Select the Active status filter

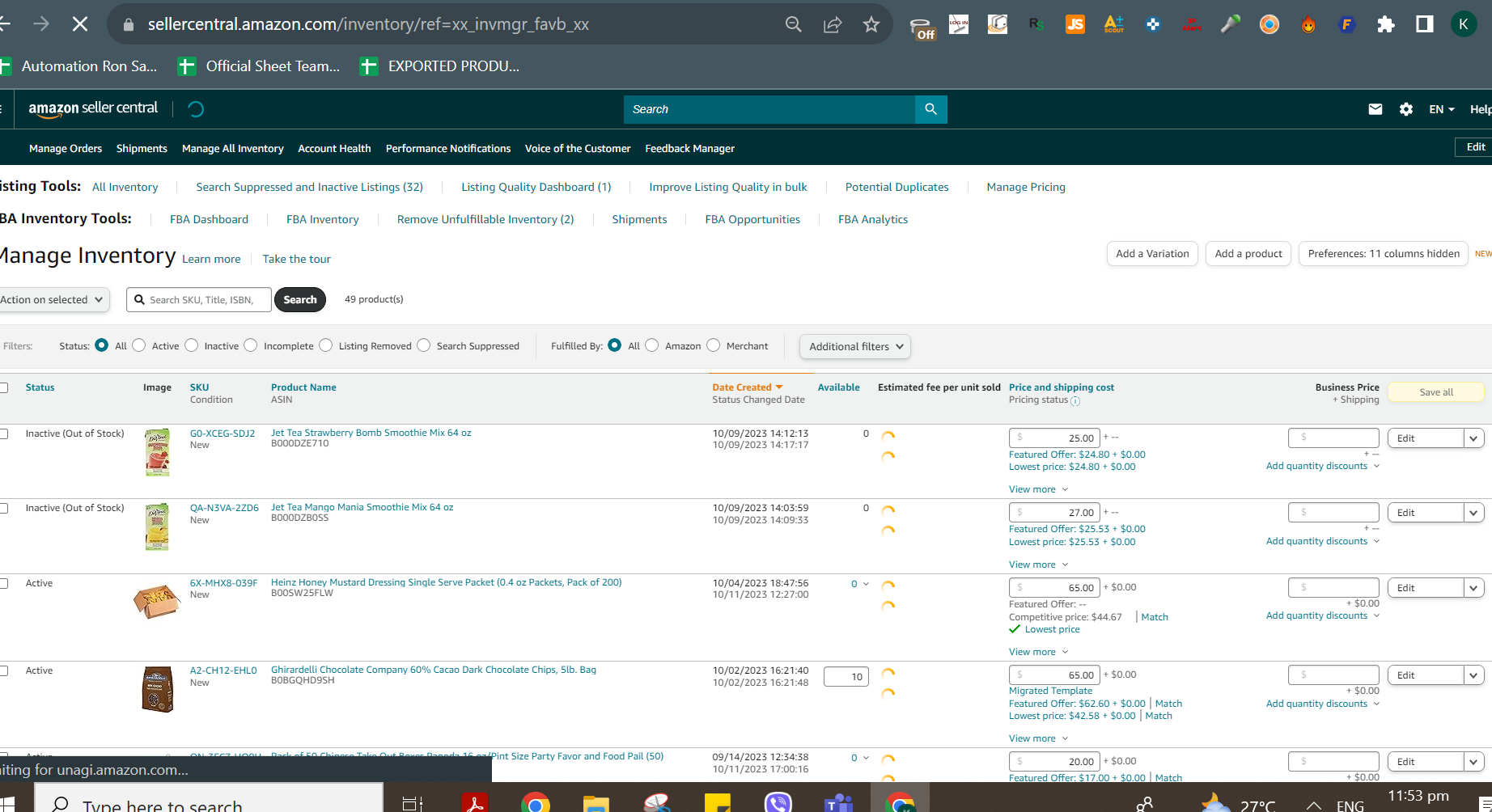[x=139, y=345]
